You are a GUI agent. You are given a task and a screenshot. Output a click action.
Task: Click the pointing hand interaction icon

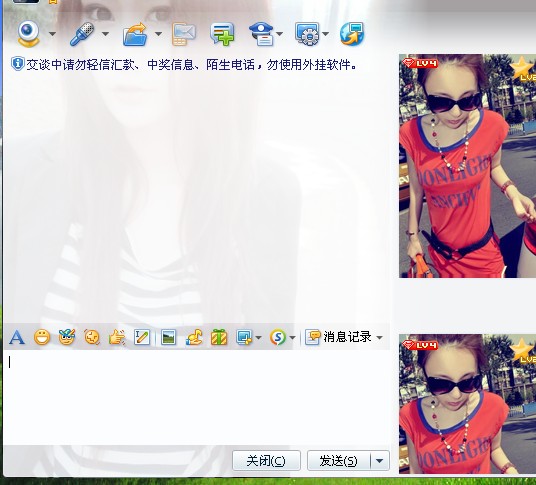click(117, 338)
